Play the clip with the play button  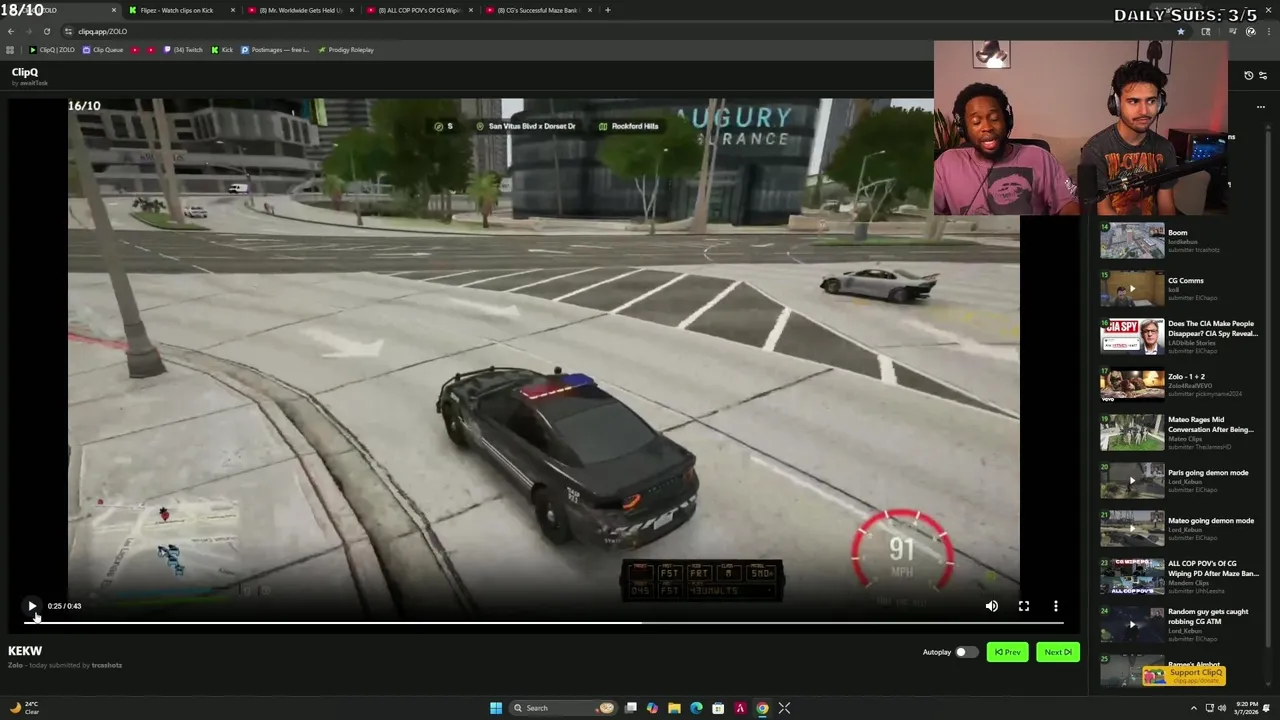click(32, 606)
